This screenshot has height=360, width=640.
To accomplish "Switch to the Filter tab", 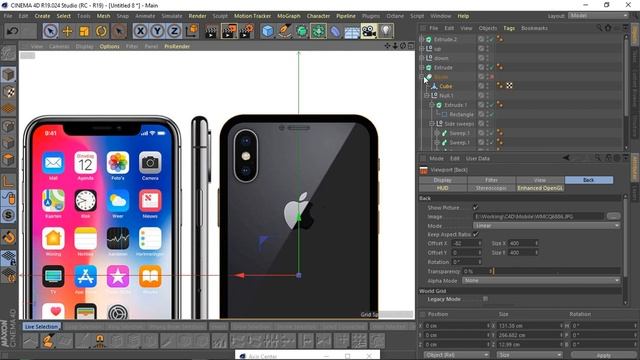I will tap(491, 180).
